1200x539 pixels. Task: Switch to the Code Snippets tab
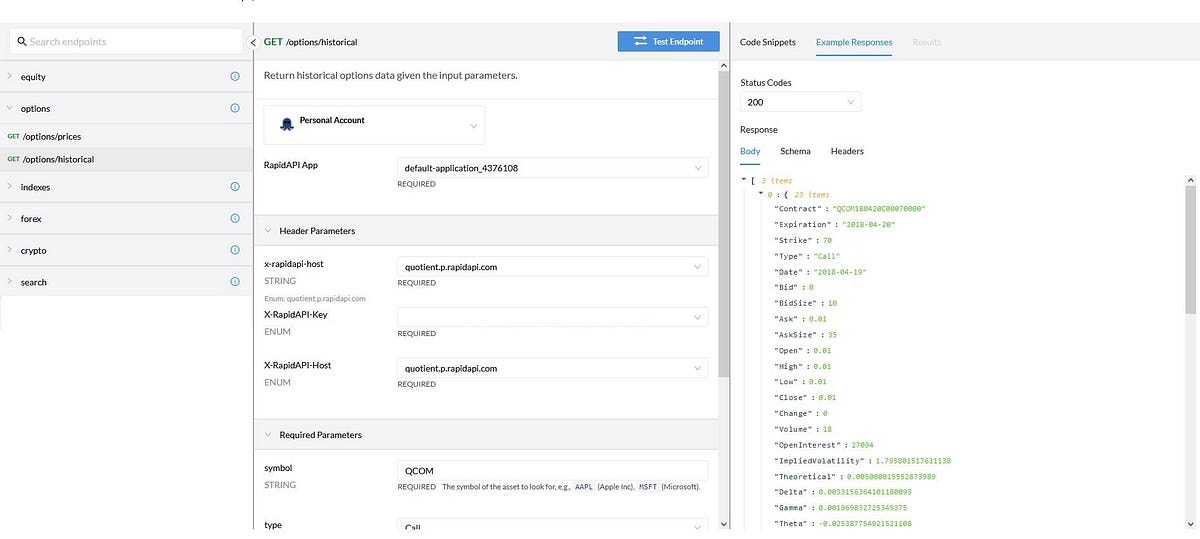pyautogui.click(x=767, y=42)
